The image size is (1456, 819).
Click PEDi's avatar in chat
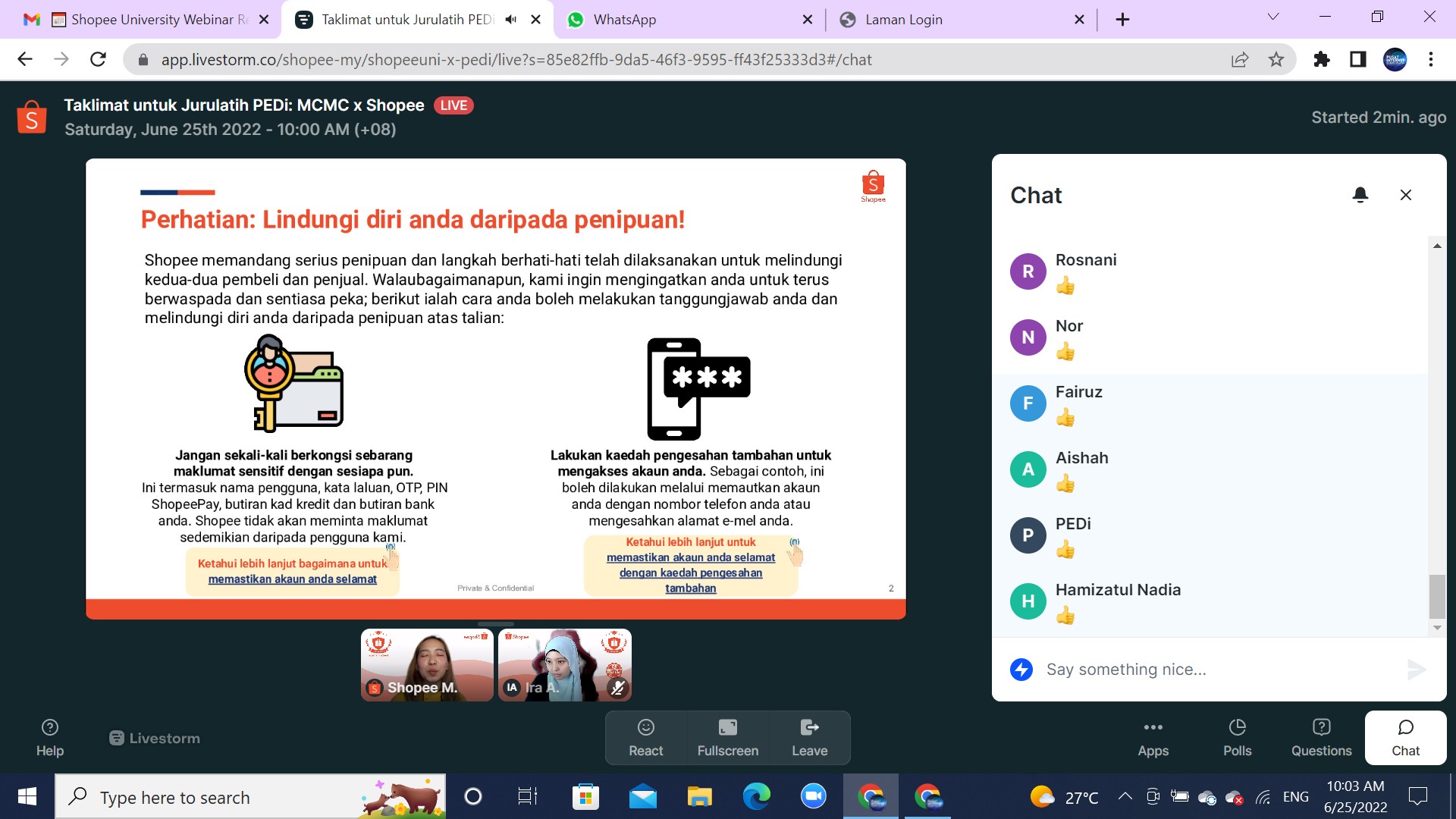[1028, 535]
